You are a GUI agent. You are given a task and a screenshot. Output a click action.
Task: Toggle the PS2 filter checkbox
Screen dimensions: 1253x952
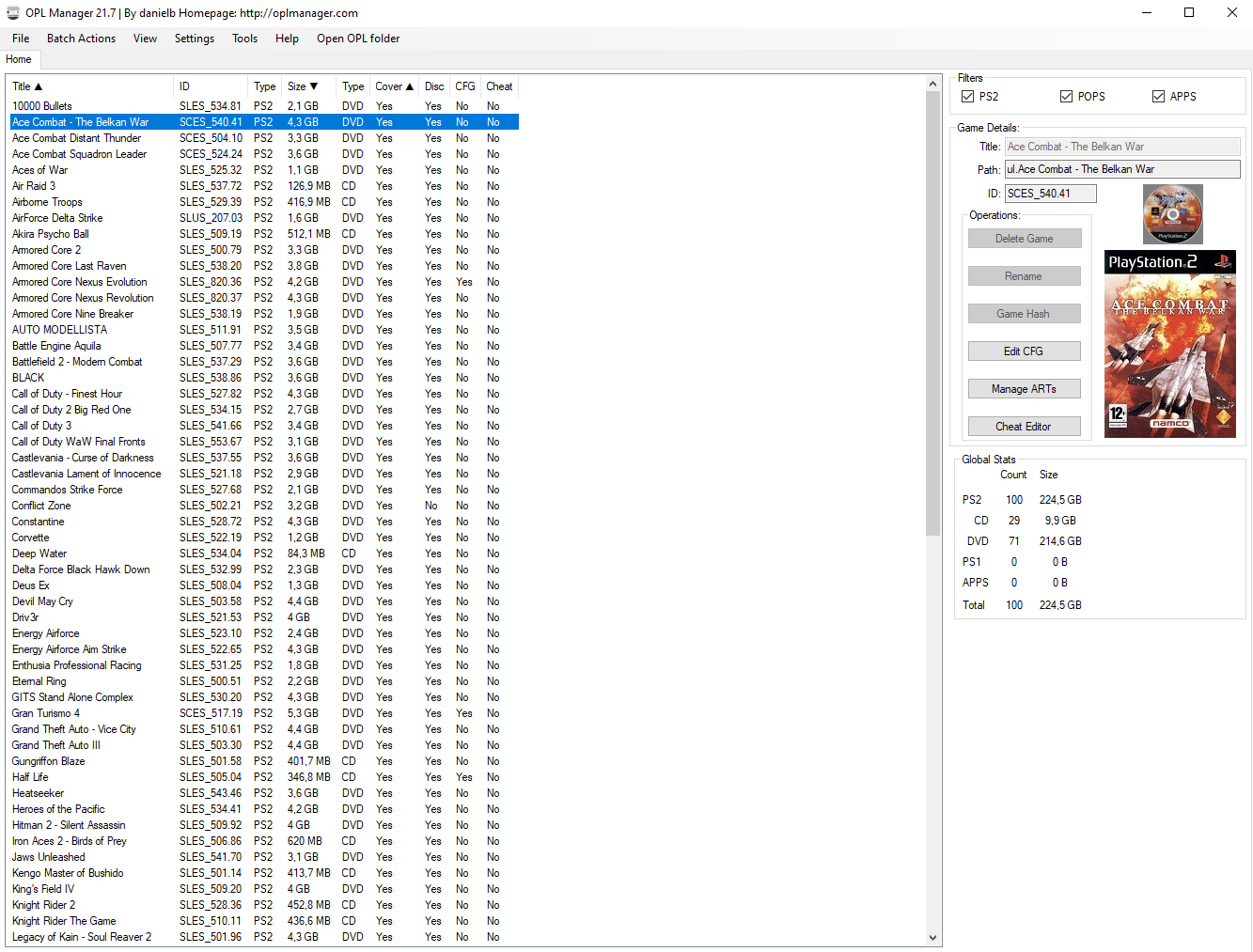pyautogui.click(x=967, y=96)
